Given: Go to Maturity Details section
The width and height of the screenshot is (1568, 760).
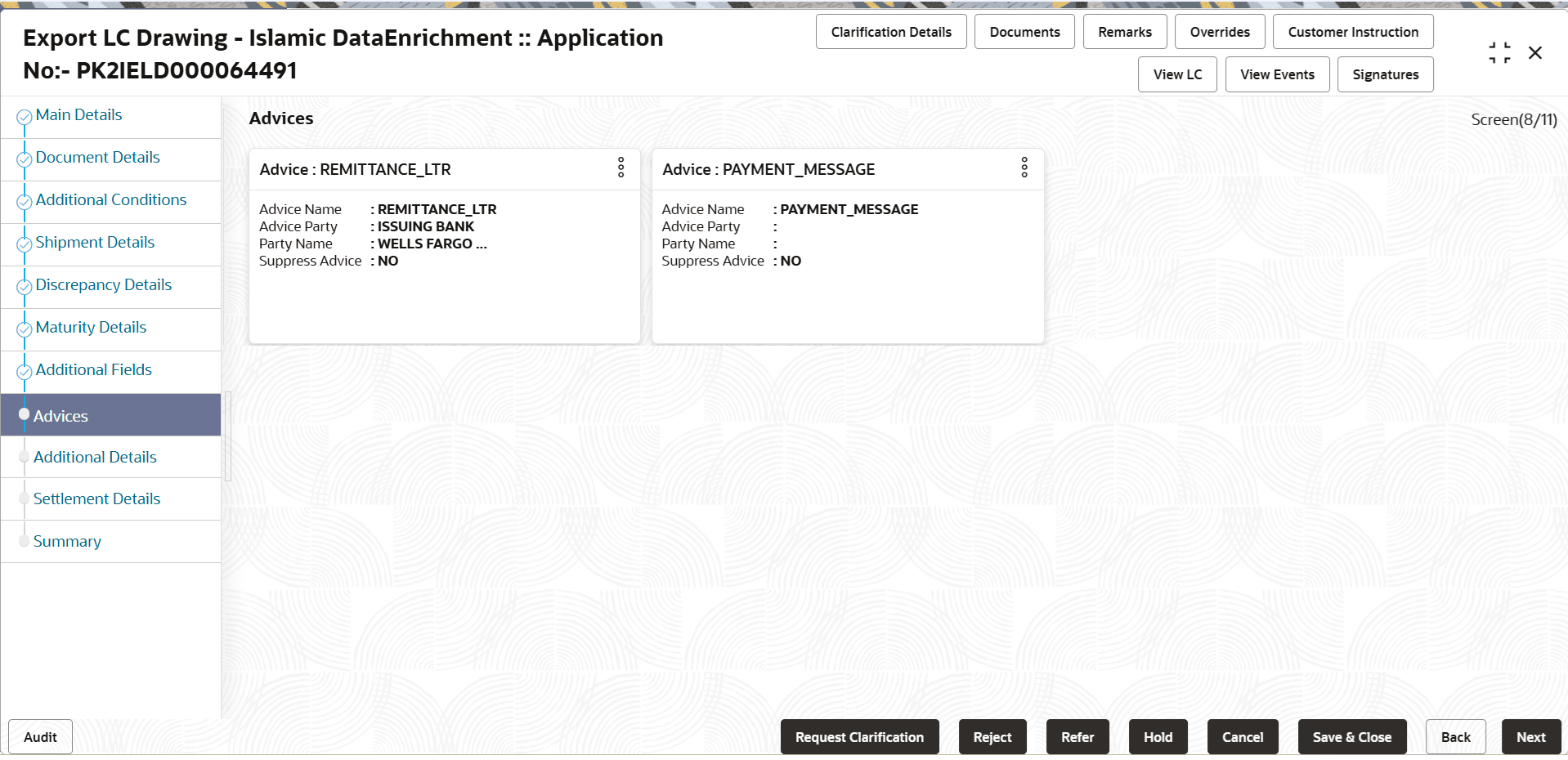Looking at the screenshot, I should tap(91, 328).
